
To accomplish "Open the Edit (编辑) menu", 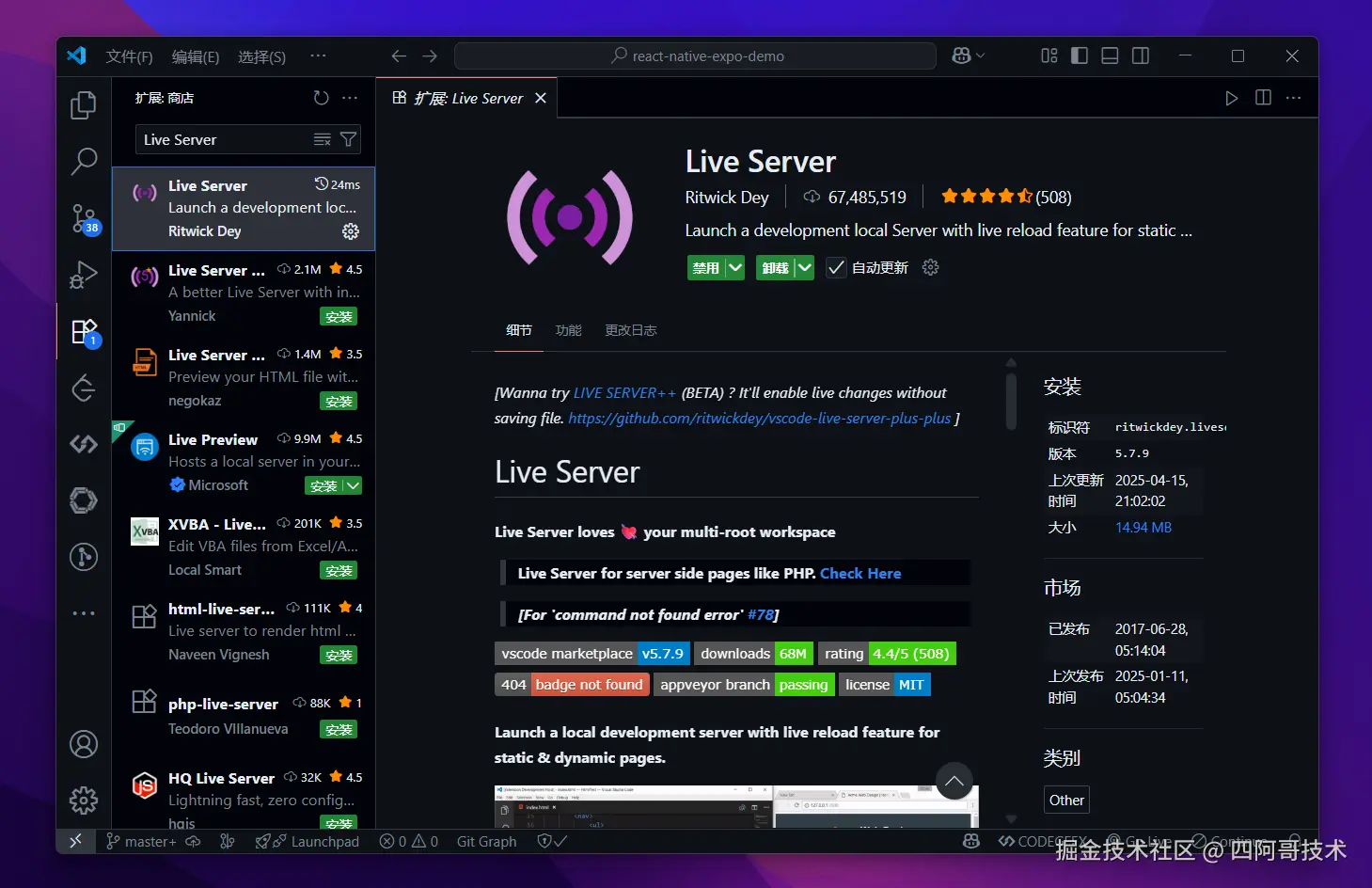I will click(x=196, y=56).
